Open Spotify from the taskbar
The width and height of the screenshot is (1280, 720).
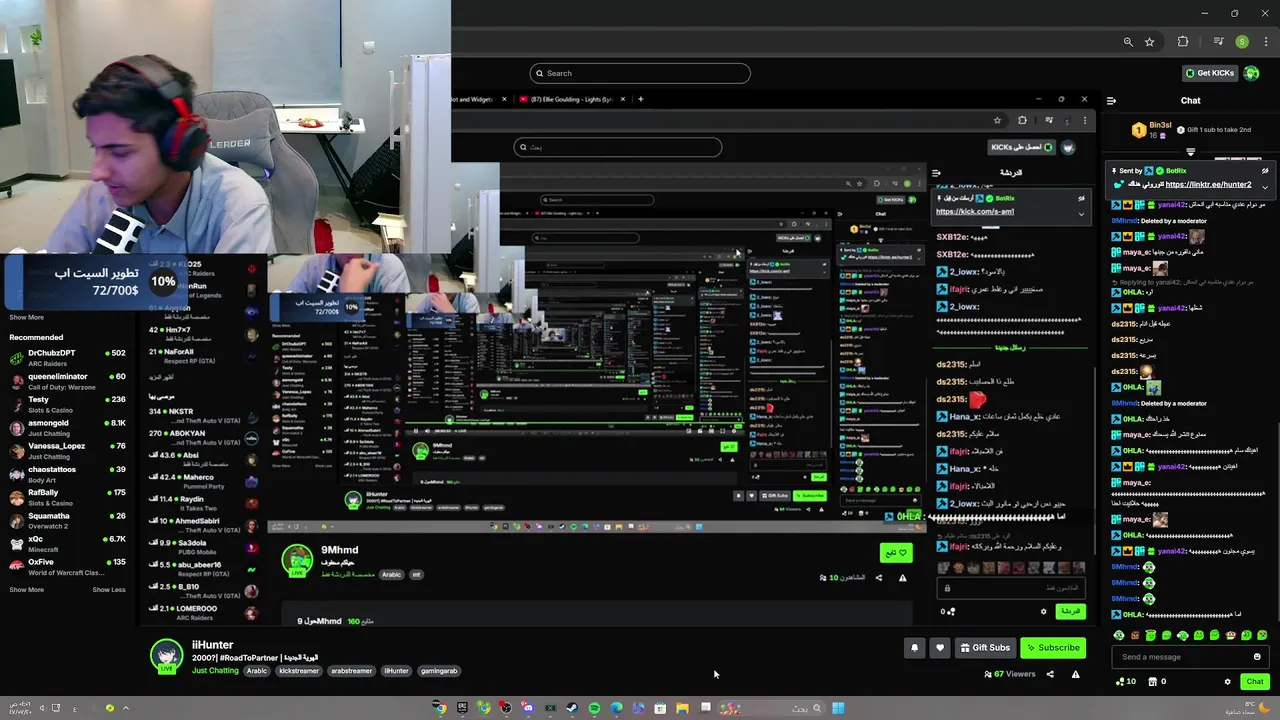pos(594,708)
